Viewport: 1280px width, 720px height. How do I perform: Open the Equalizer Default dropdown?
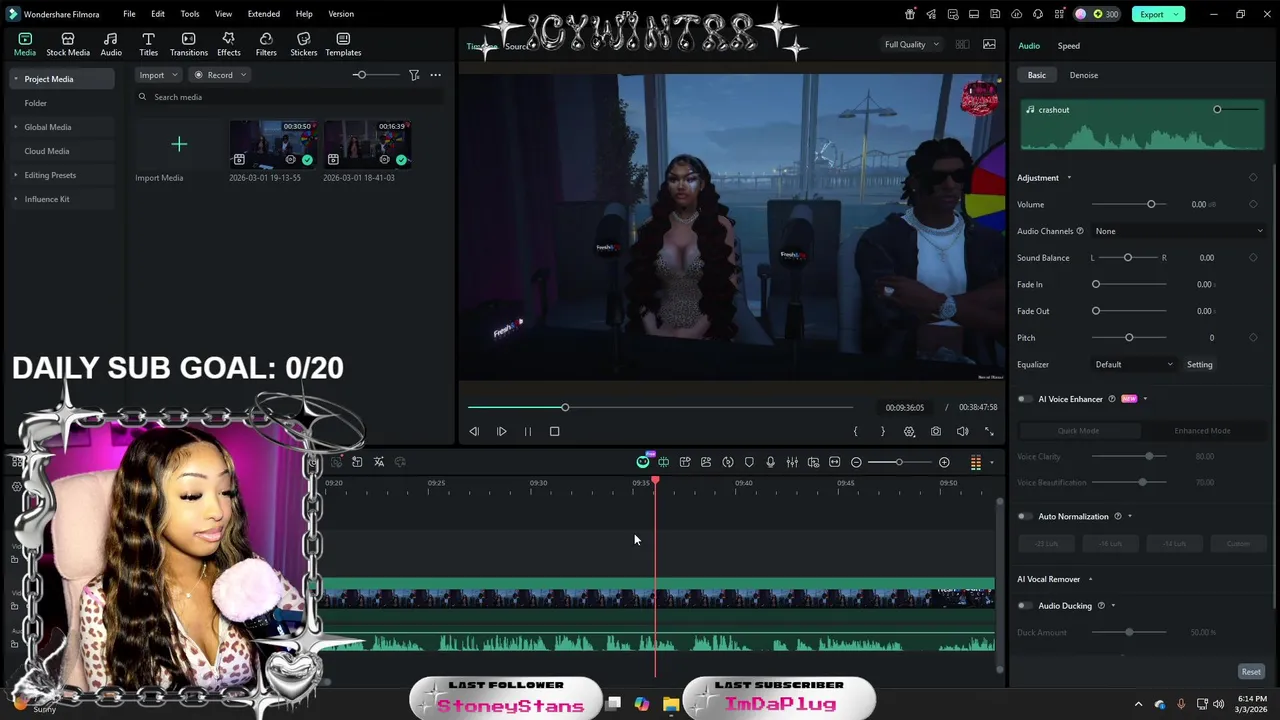[1133, 364]
